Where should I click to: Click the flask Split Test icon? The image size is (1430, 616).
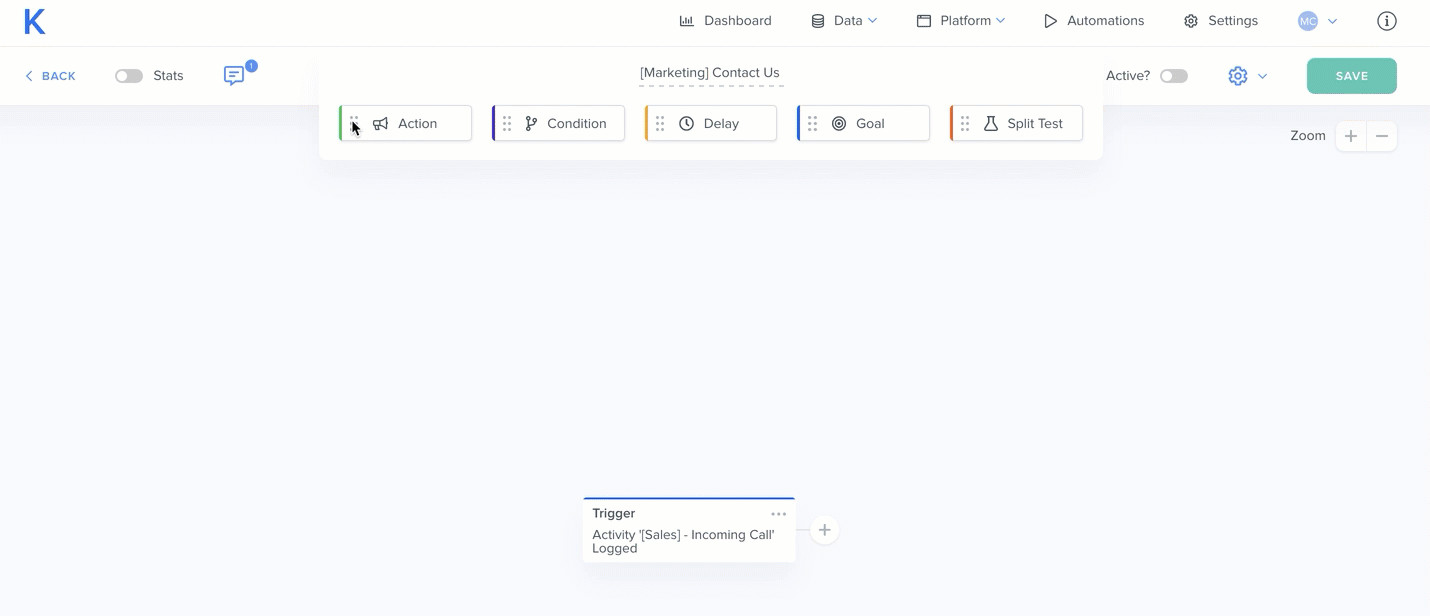[991, 124]
